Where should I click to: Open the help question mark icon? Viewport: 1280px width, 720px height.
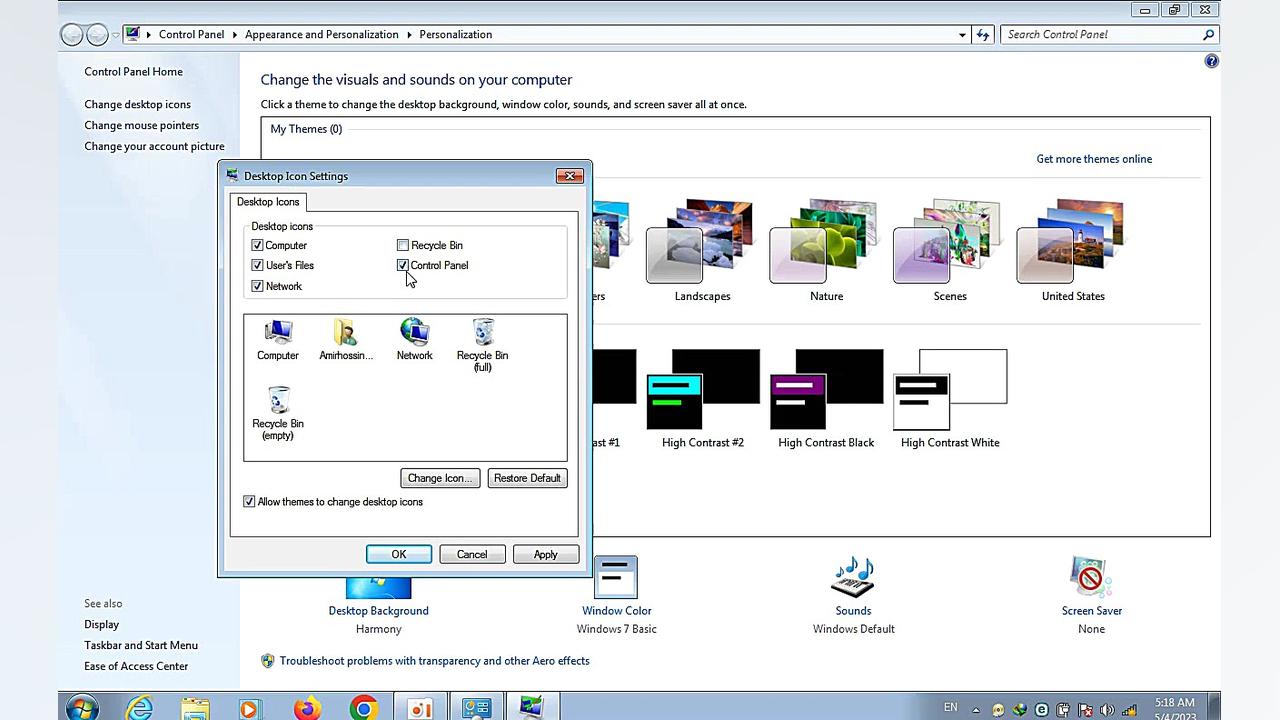(1211, 61)
